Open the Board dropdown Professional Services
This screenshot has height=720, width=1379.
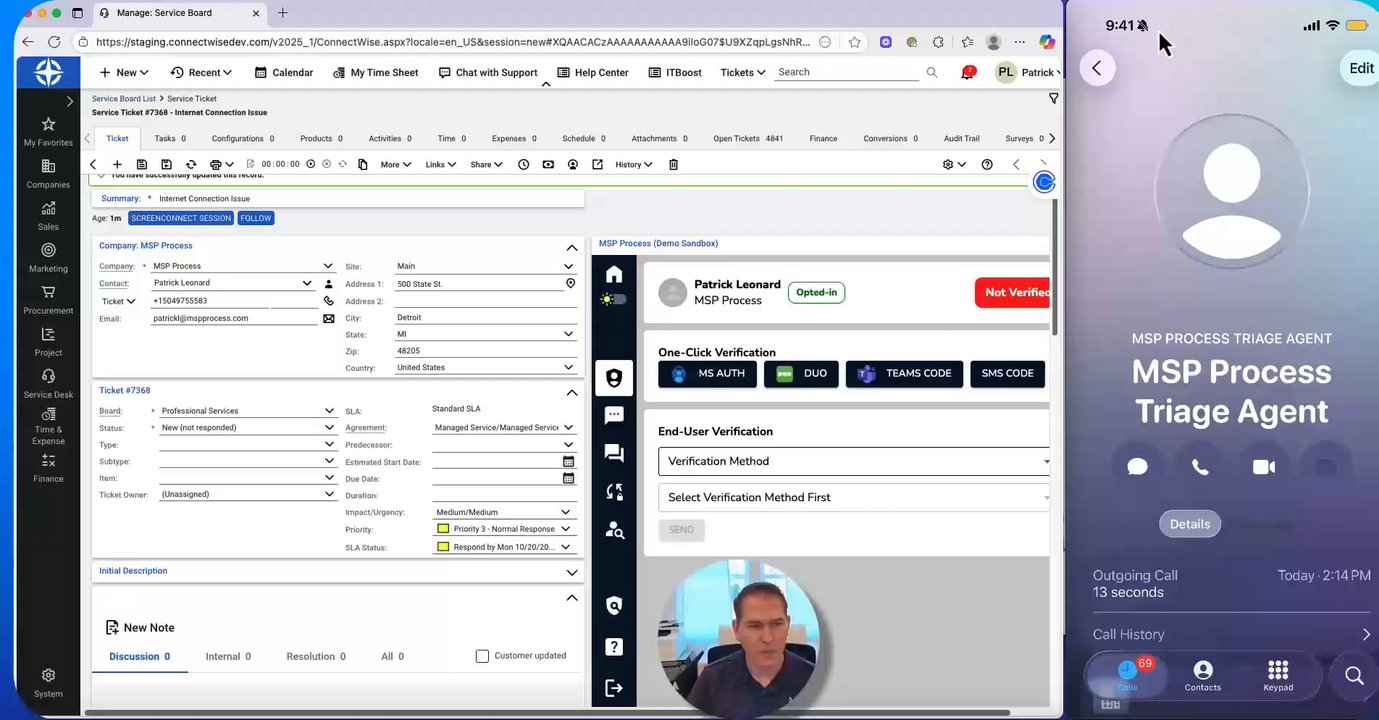[x=247, y=411]
